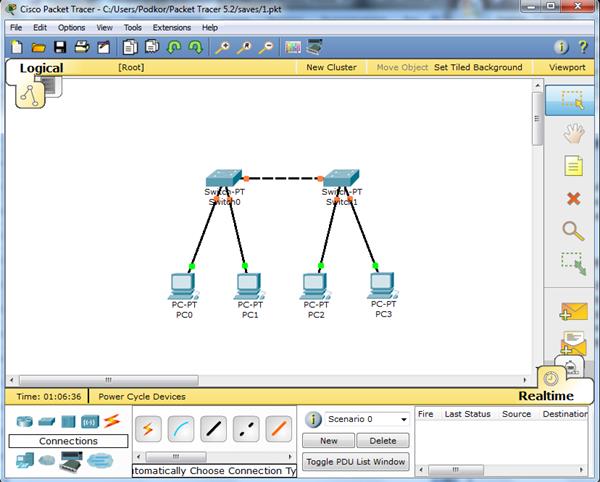This screenshot has width=600, height=482.
Task: Click the New file icon
Action: pos(17,47)
